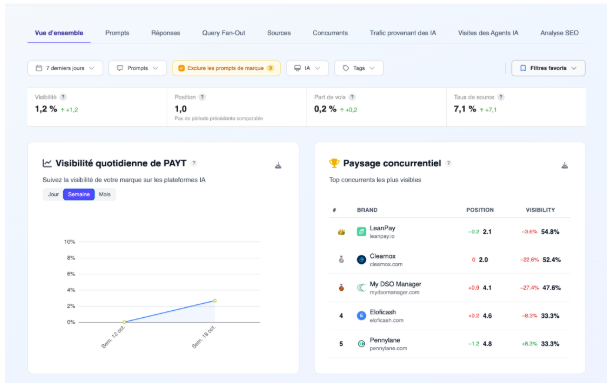
Task: Click help icon beside Paysage concurrentiel
Action: [449, 163]
